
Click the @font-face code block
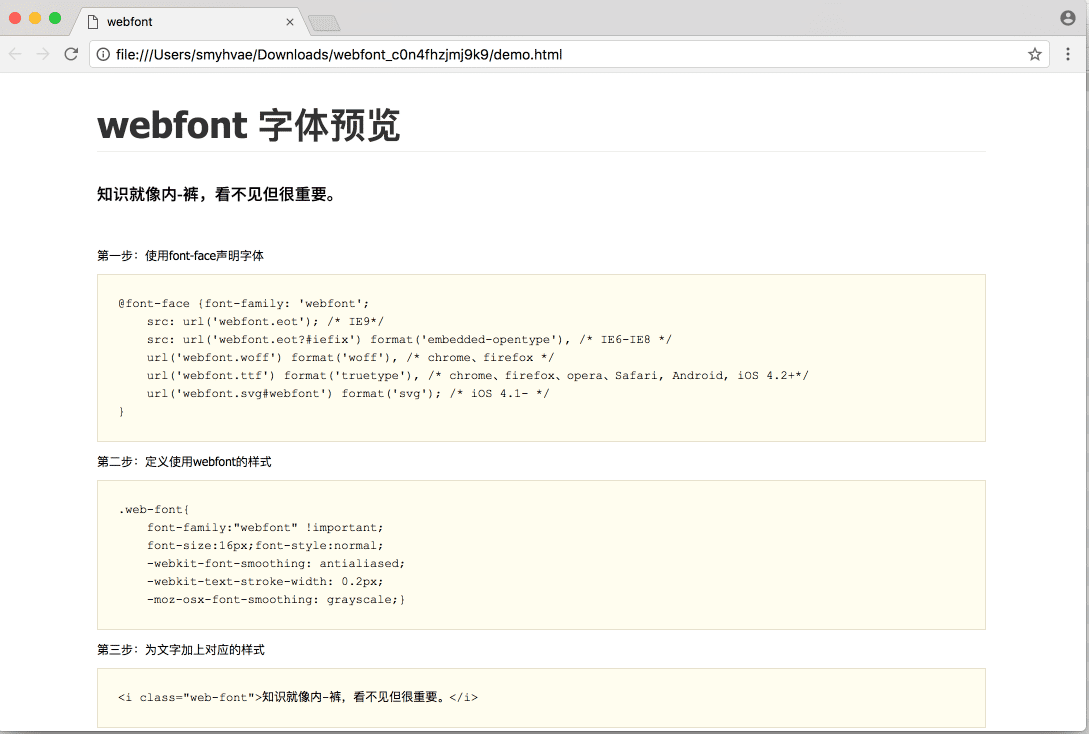tap(541, 357)
